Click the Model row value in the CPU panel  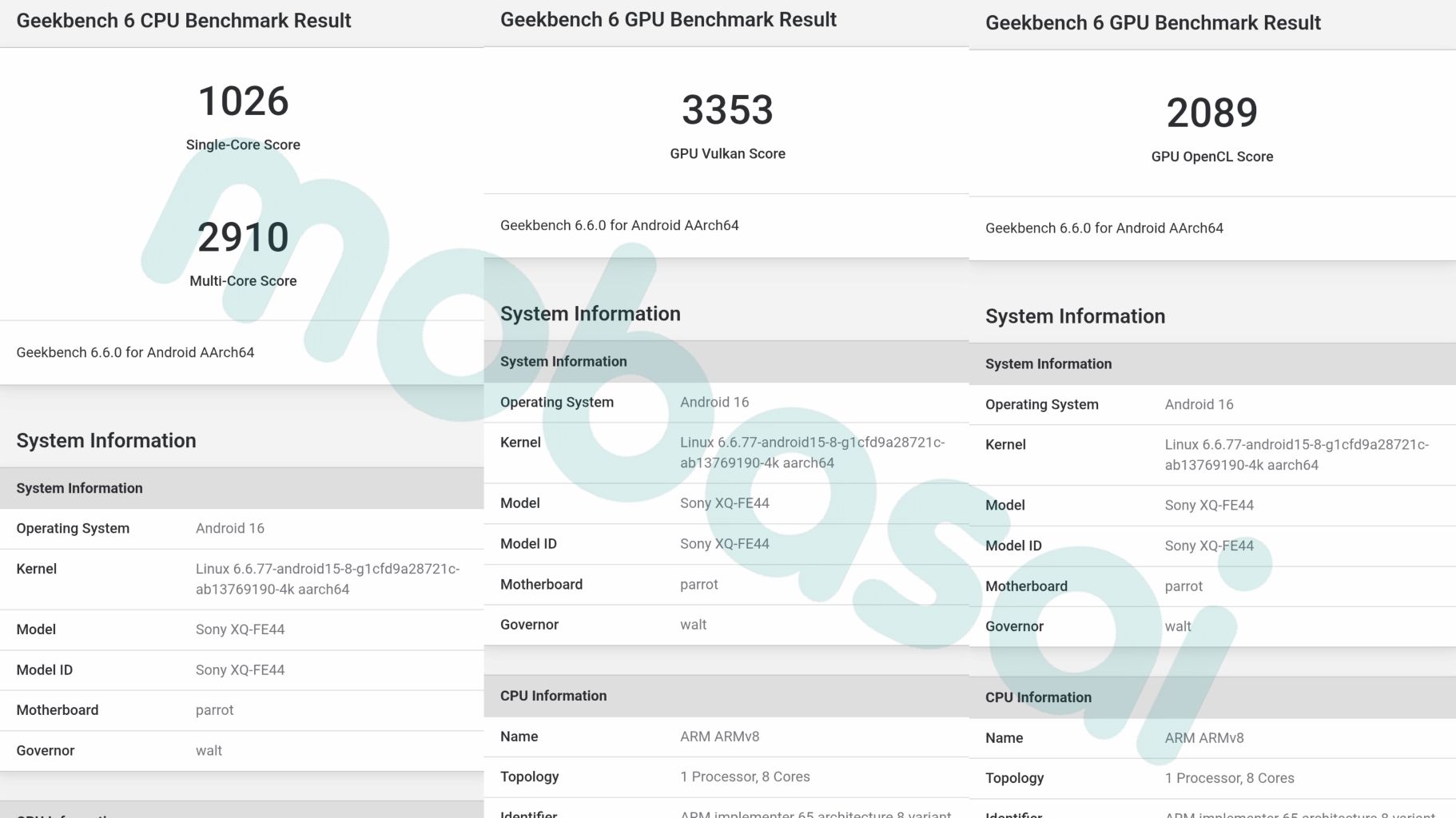click(240, 629)
